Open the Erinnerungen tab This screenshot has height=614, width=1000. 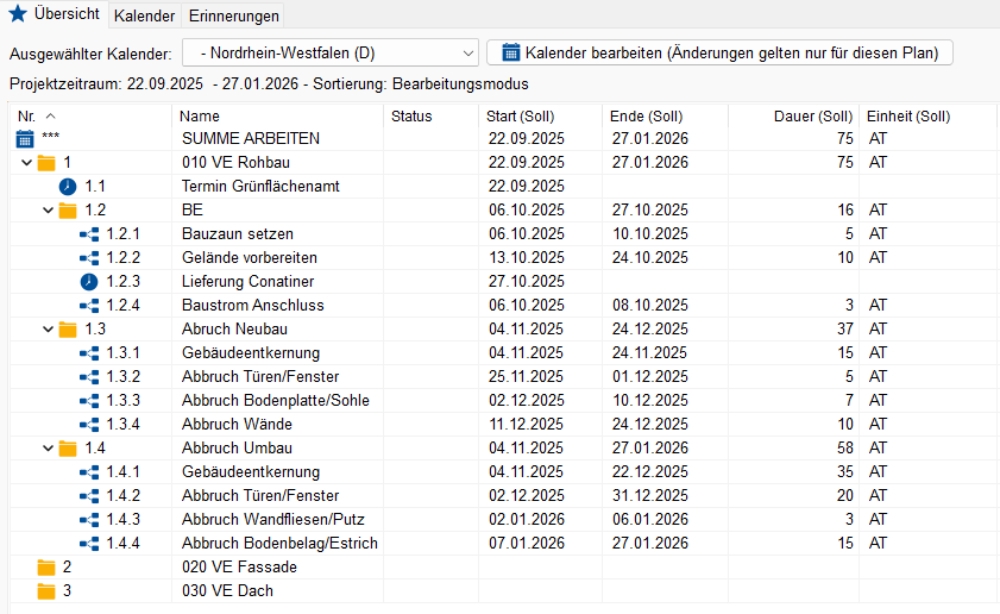(233, 16)
